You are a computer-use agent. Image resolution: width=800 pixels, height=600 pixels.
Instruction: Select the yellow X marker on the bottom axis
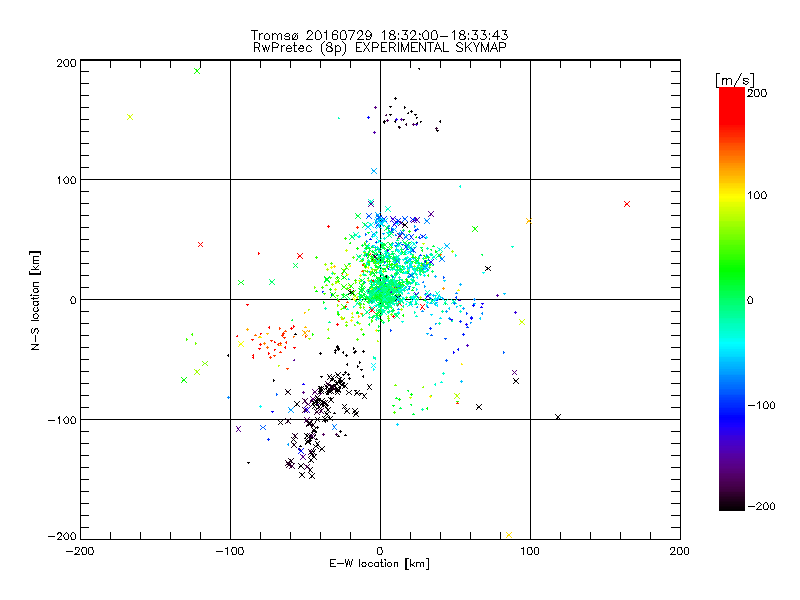[x=509, y=535]
